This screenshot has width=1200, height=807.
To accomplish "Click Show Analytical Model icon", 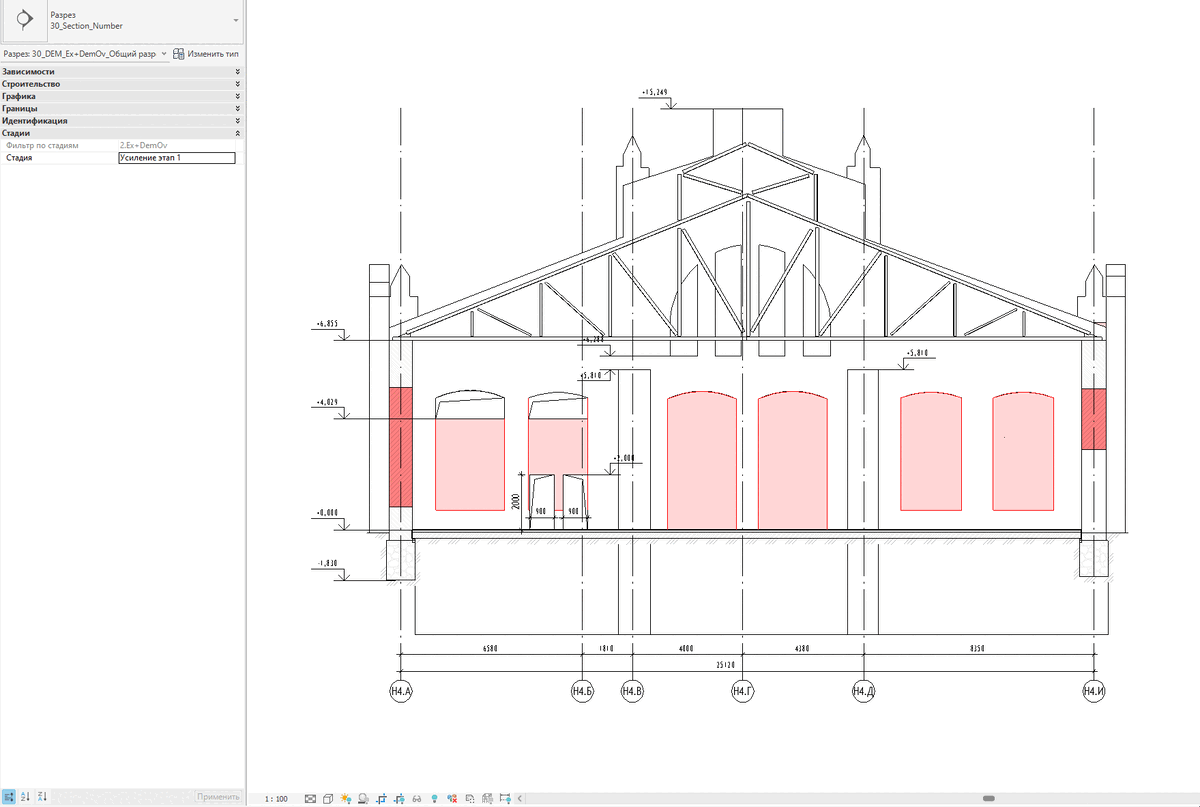I will (487, 799).
